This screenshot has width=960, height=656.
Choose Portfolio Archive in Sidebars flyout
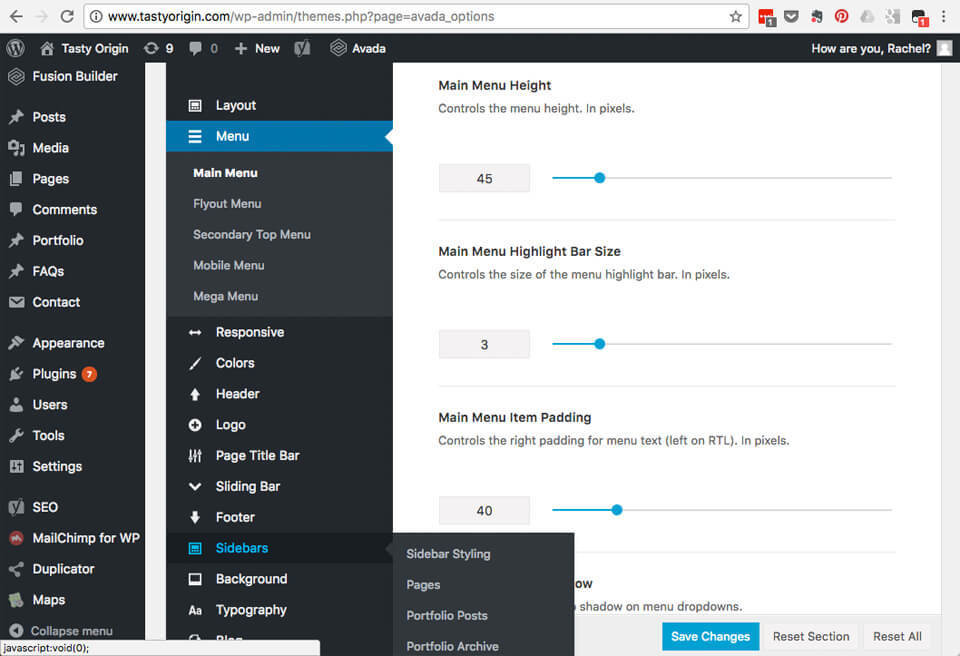point(452,646)
